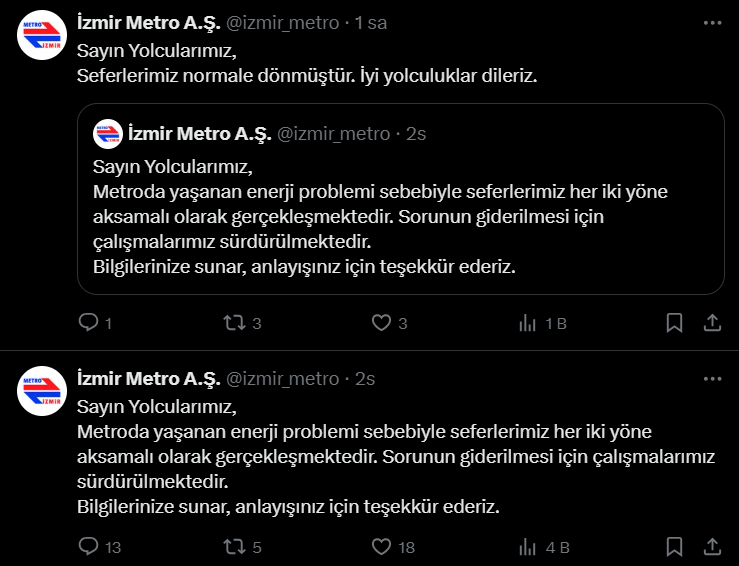The image size is (739, 566).
Task: Like the first tweet with 3 likes
Action: point(389,323)
